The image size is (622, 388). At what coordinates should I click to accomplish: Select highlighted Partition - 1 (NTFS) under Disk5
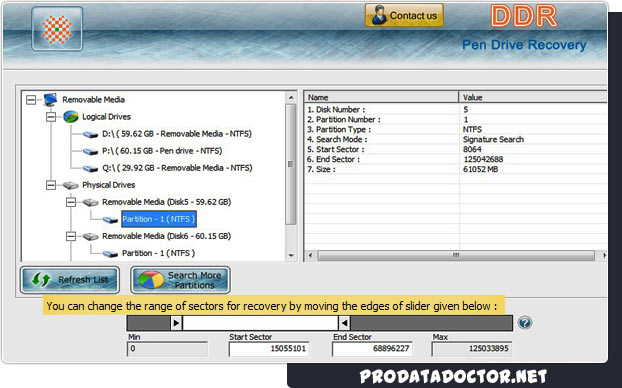click(159, 219)
